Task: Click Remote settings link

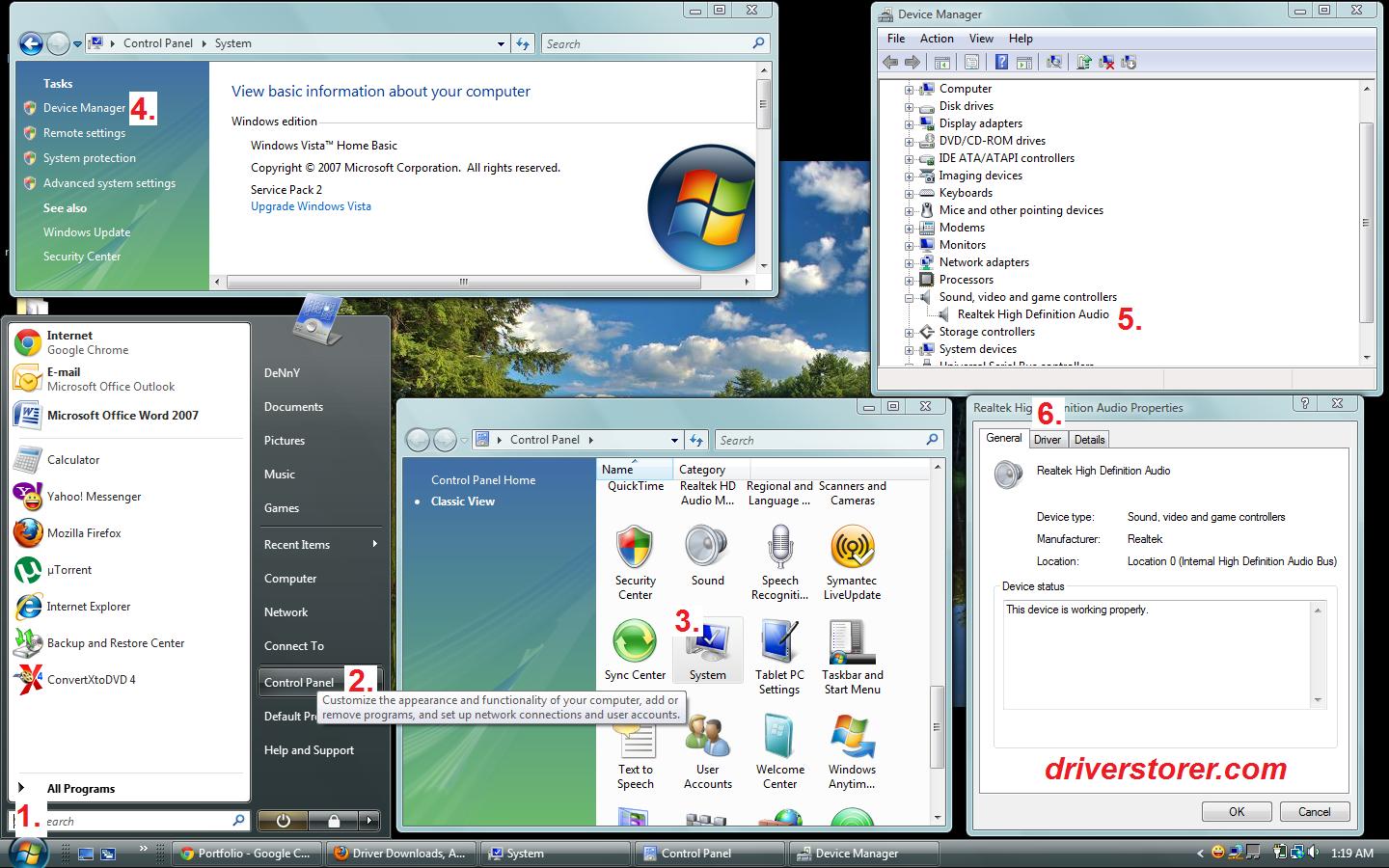Action: pyautogui.click(x=84, y=133)
